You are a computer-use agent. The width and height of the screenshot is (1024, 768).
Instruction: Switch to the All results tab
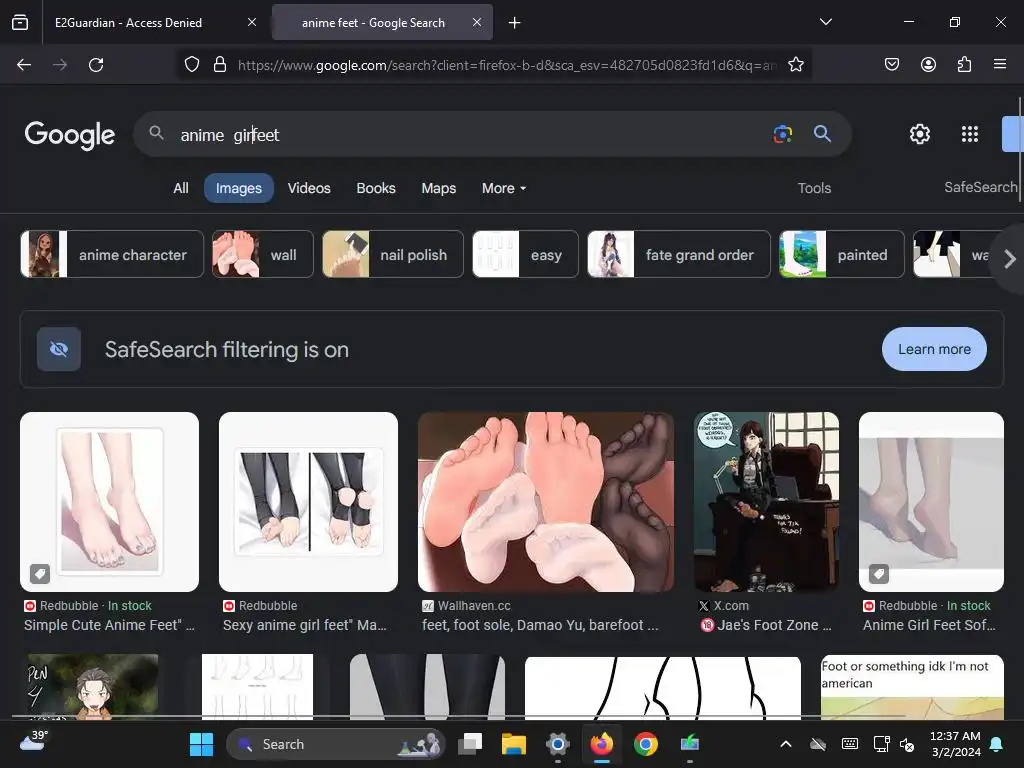181,188
